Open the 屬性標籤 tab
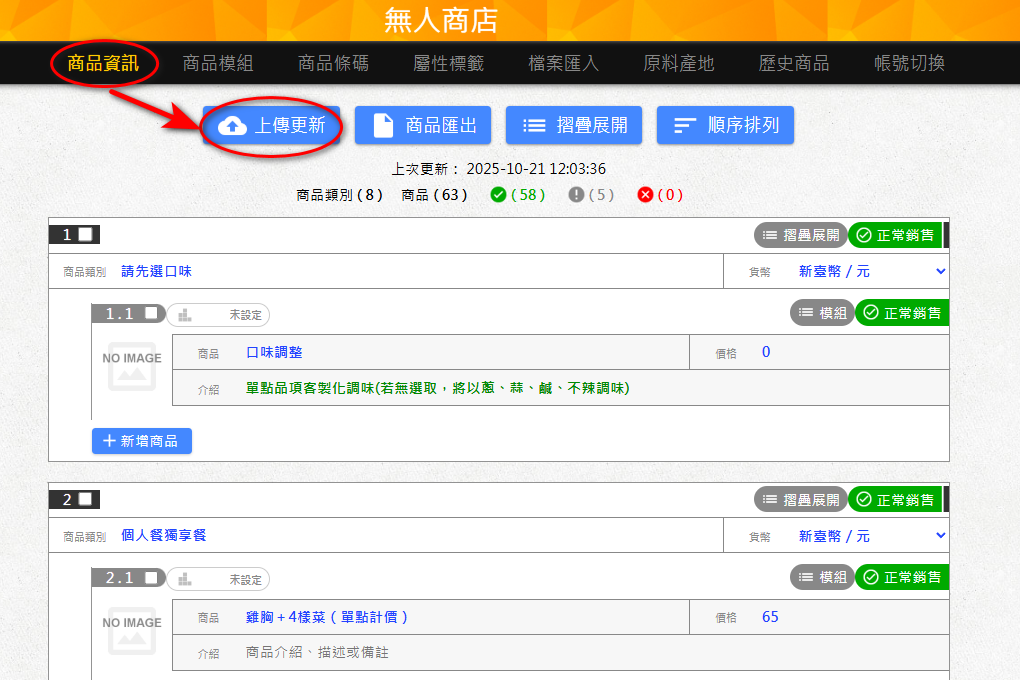 448,64
